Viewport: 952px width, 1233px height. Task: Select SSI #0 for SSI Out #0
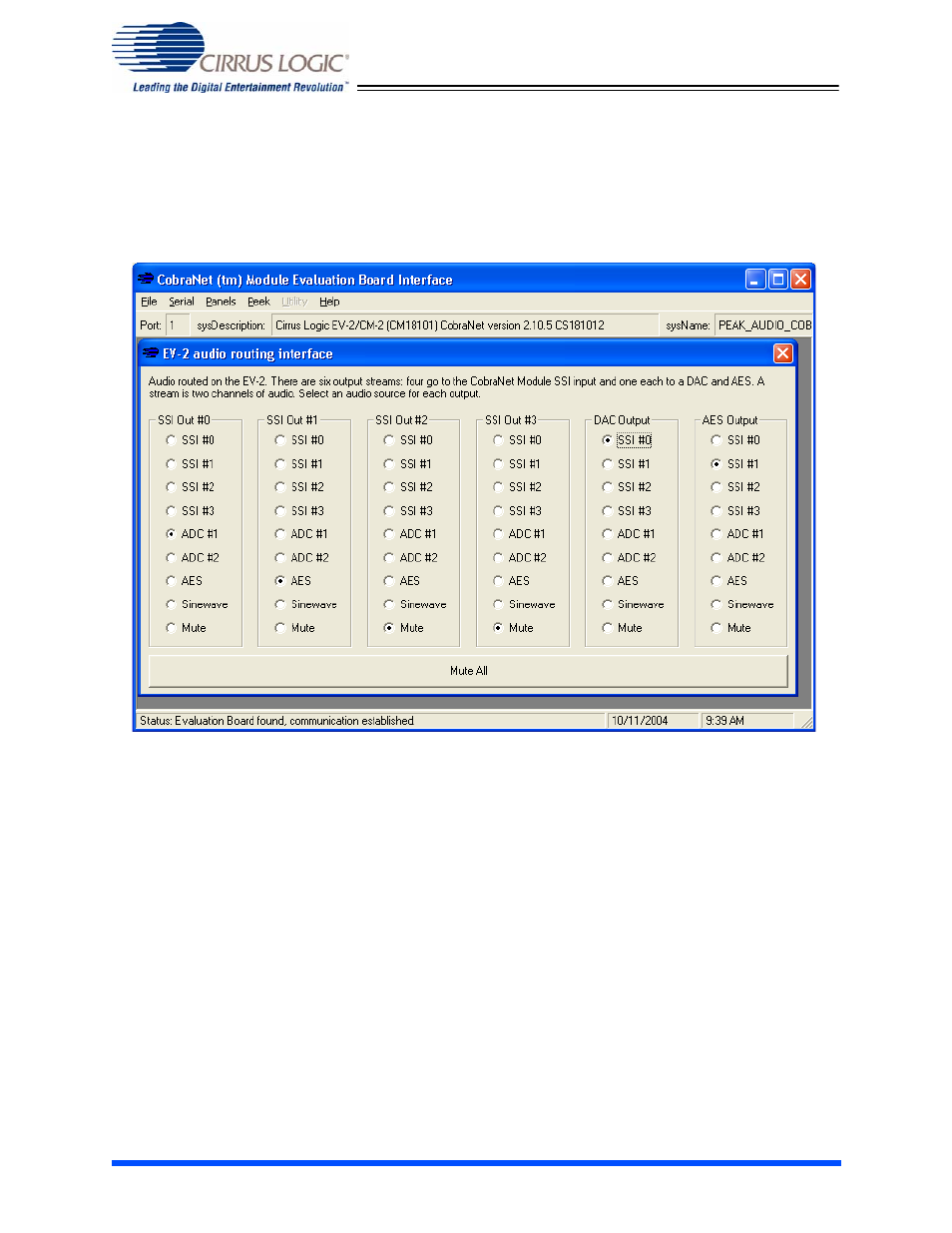tap(191, 440)
